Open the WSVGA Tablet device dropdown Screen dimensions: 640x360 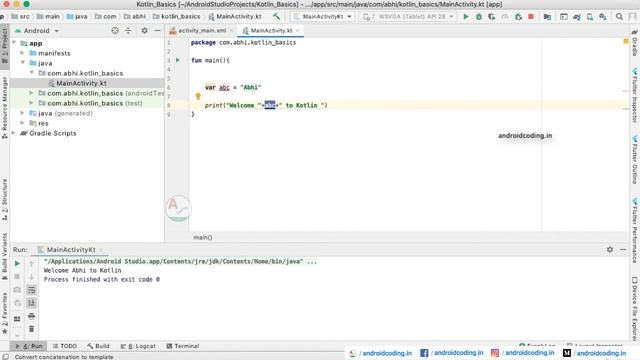coord(409,17)
